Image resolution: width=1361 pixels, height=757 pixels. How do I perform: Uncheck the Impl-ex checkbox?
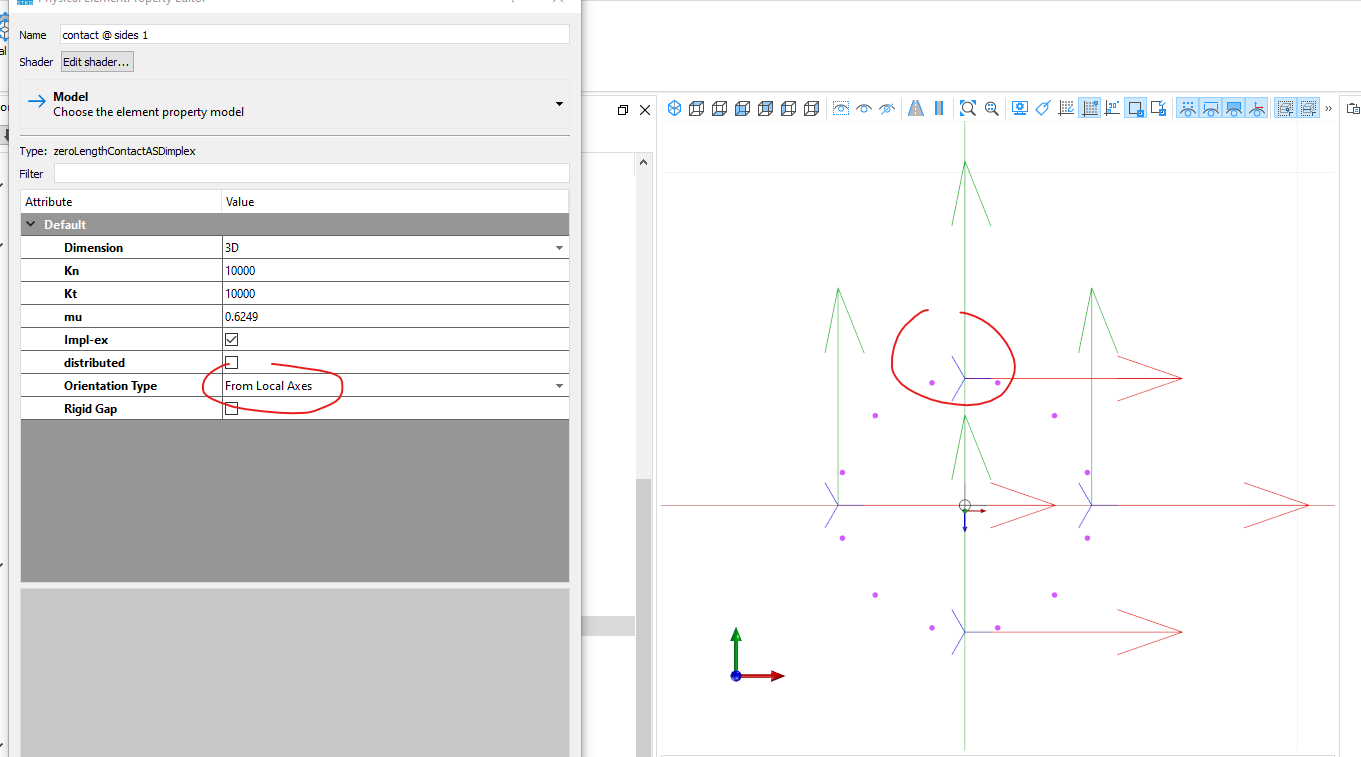point(231,340)
